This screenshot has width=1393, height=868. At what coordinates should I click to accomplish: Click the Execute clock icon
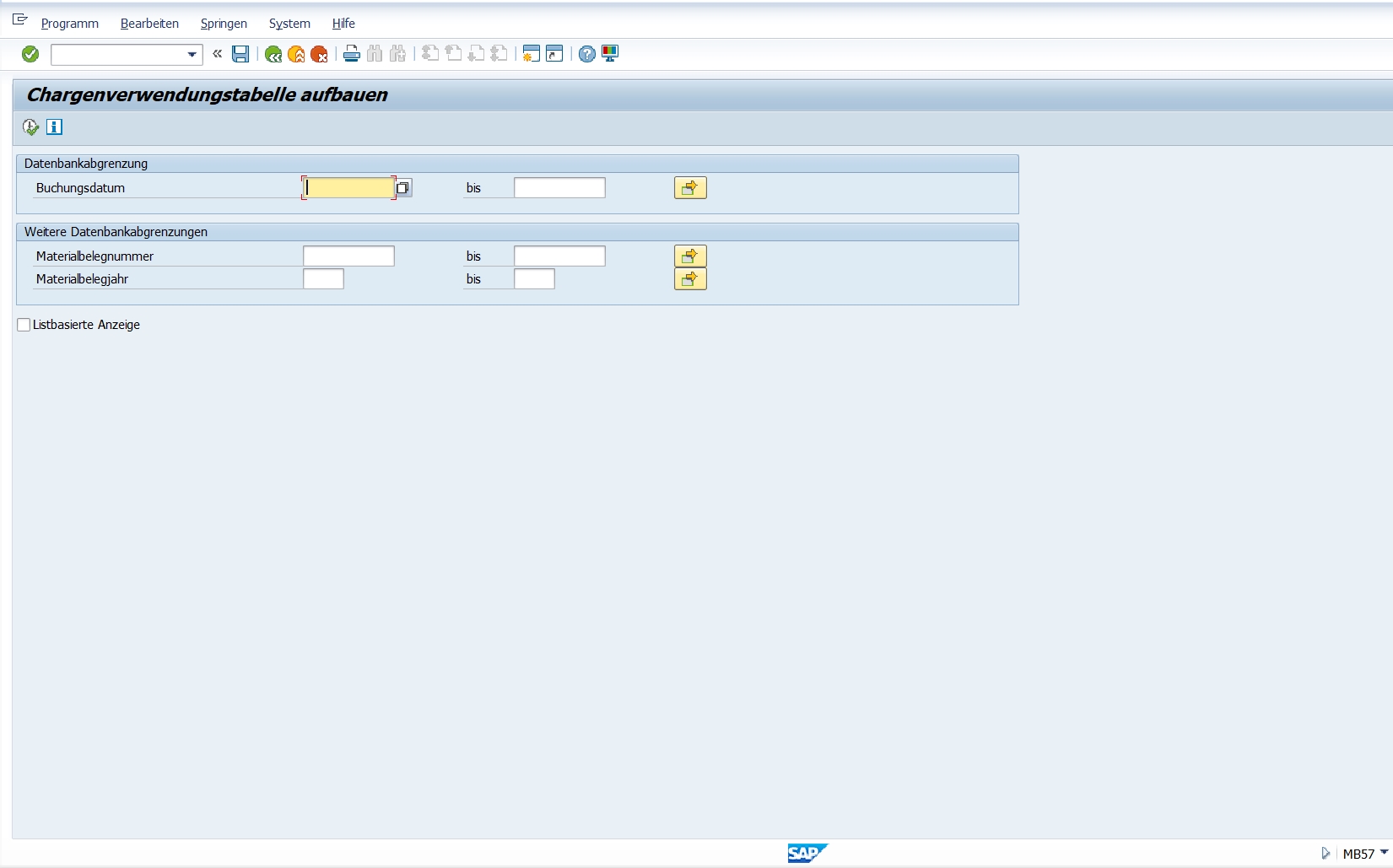point(30,127)
